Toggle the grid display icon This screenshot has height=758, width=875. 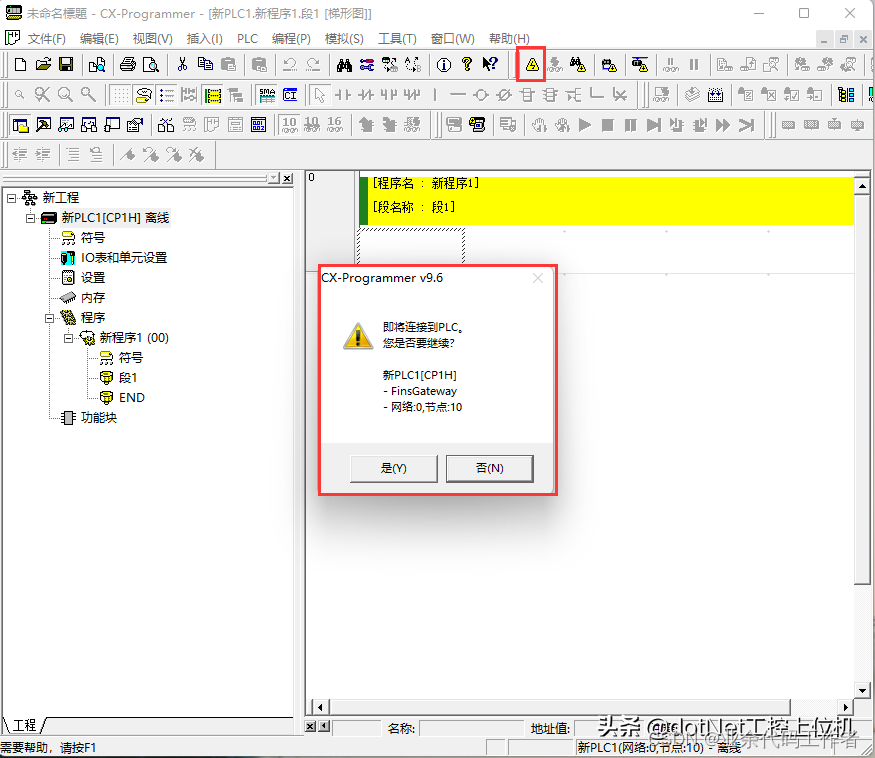pyautogui.click(x=121, y=95)
